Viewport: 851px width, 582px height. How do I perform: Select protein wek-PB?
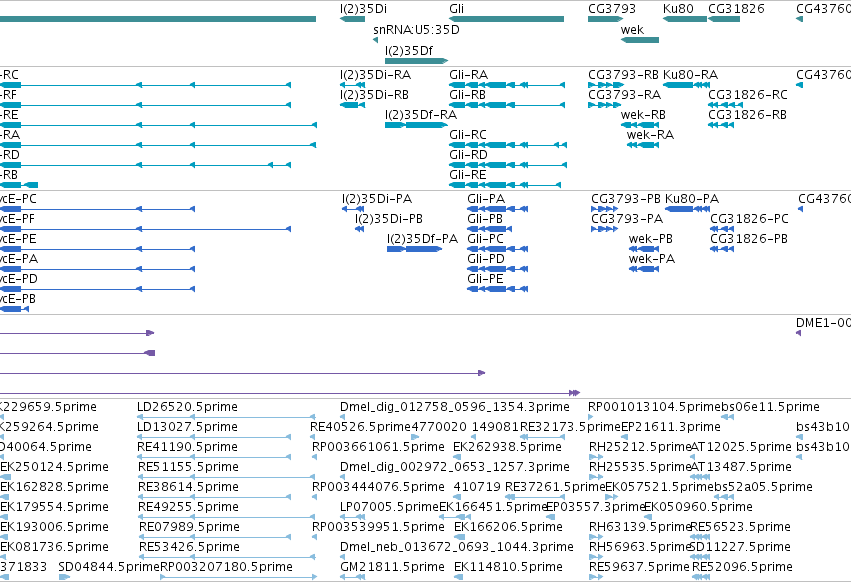pos(651,239)
